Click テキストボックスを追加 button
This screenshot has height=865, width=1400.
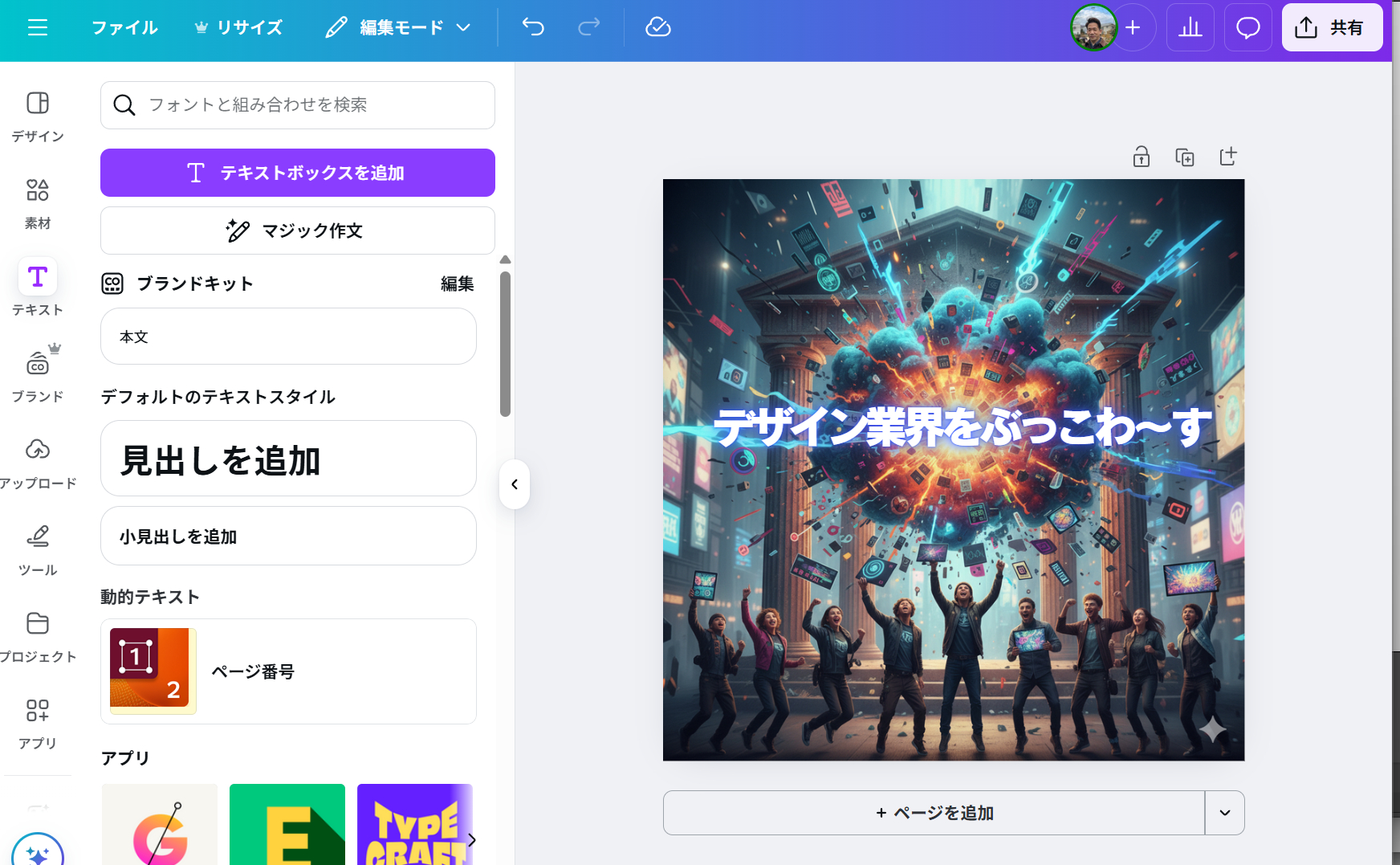[297, 173]
